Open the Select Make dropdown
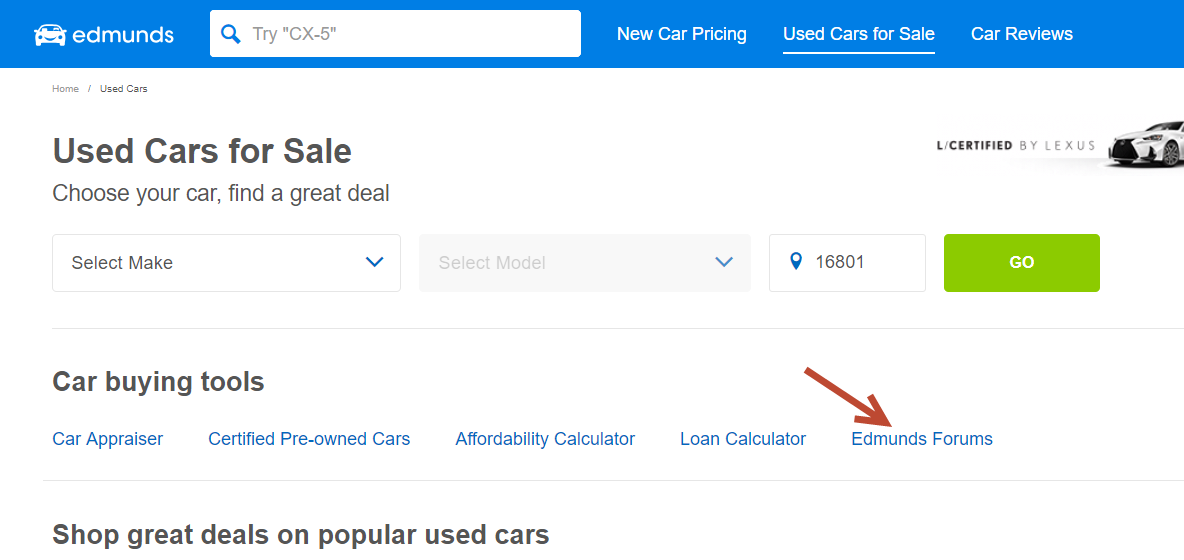The width and height of the screenshot is (1184, 560). point(226,263)
